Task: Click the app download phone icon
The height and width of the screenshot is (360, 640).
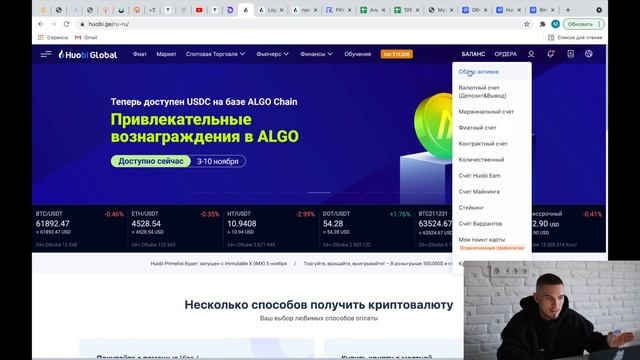Action: coord(571,54)
